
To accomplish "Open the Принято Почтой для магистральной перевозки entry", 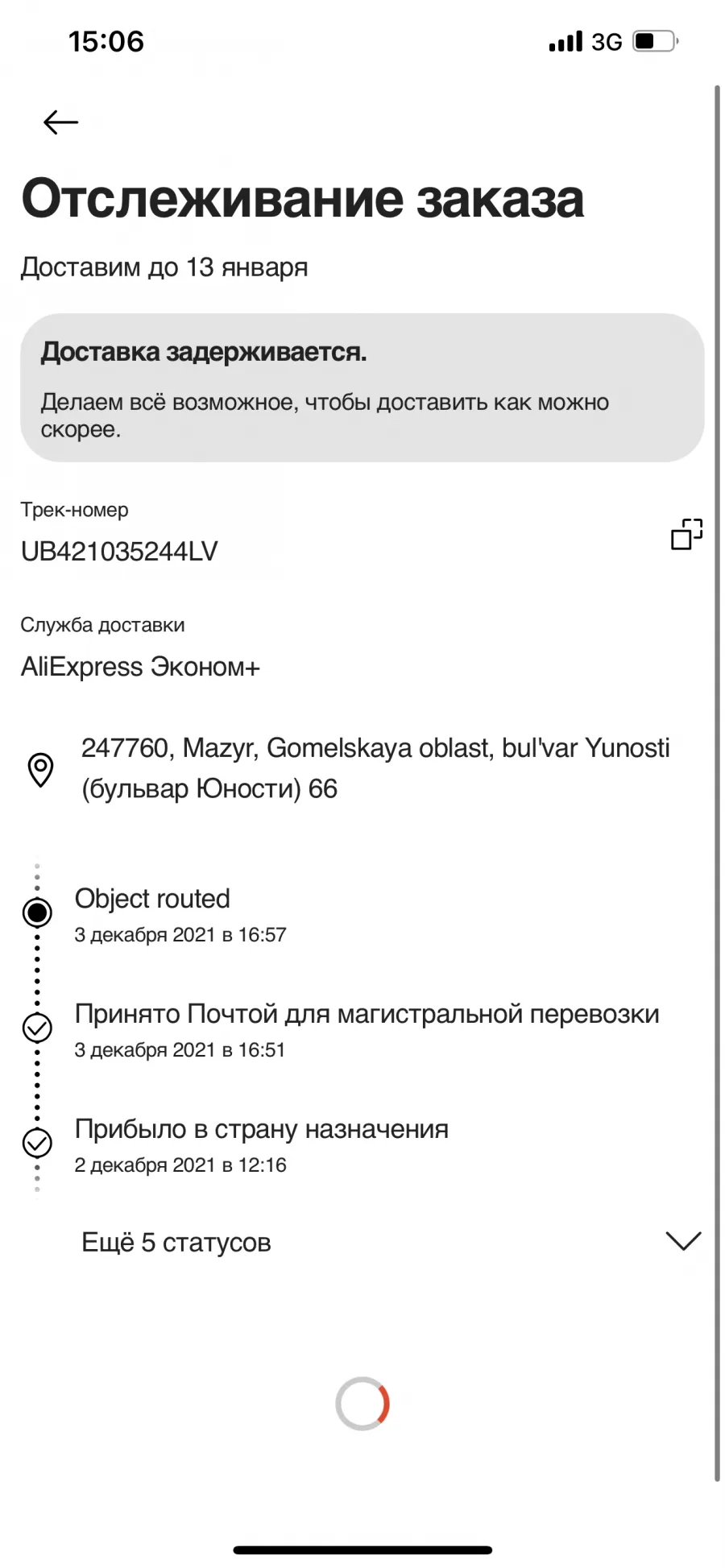I will [x=367, y=1030].
